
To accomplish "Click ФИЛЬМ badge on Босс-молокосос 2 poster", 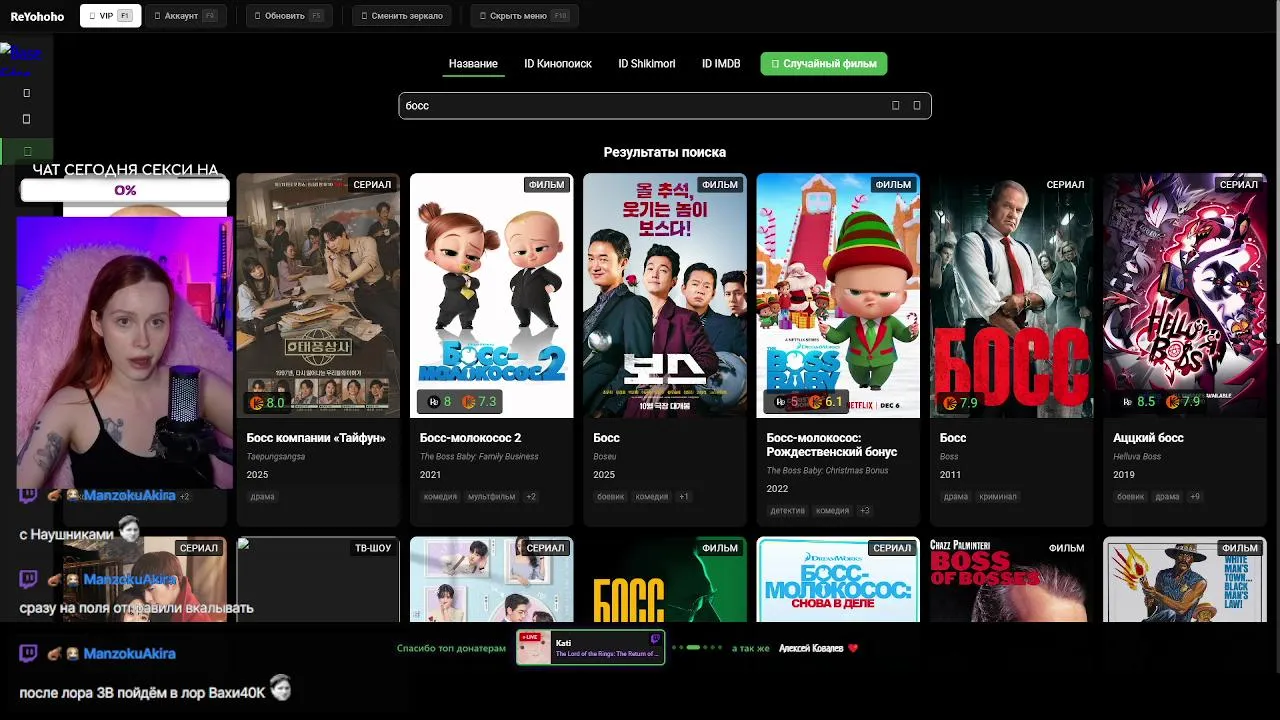I will pyautogui.click(x=547, y=185).
